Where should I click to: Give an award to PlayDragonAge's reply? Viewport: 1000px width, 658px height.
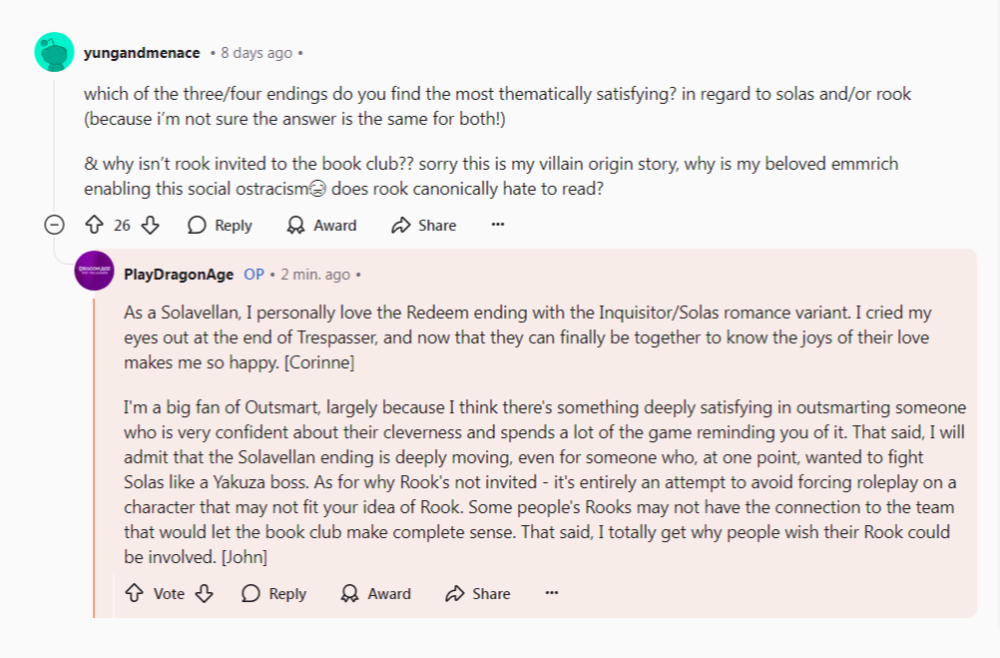click(x=375, y=593)
